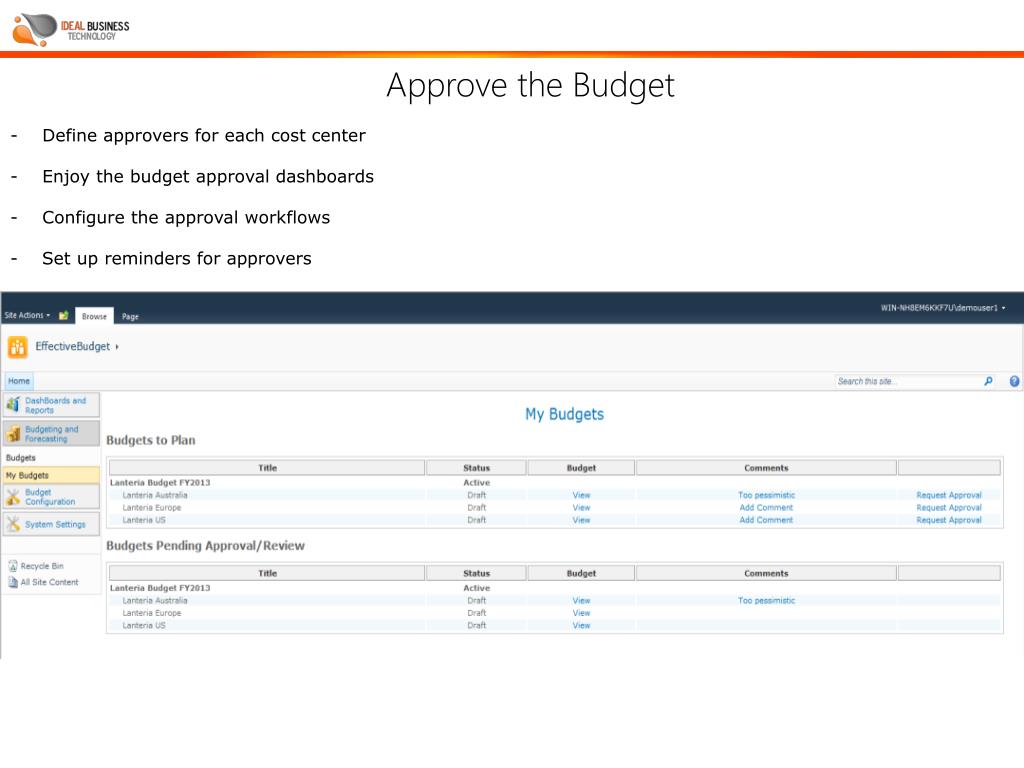The image size is (1024, 768).
Task: Click the EffectiveBudget site logo icon
Action: tap(18, 347)
